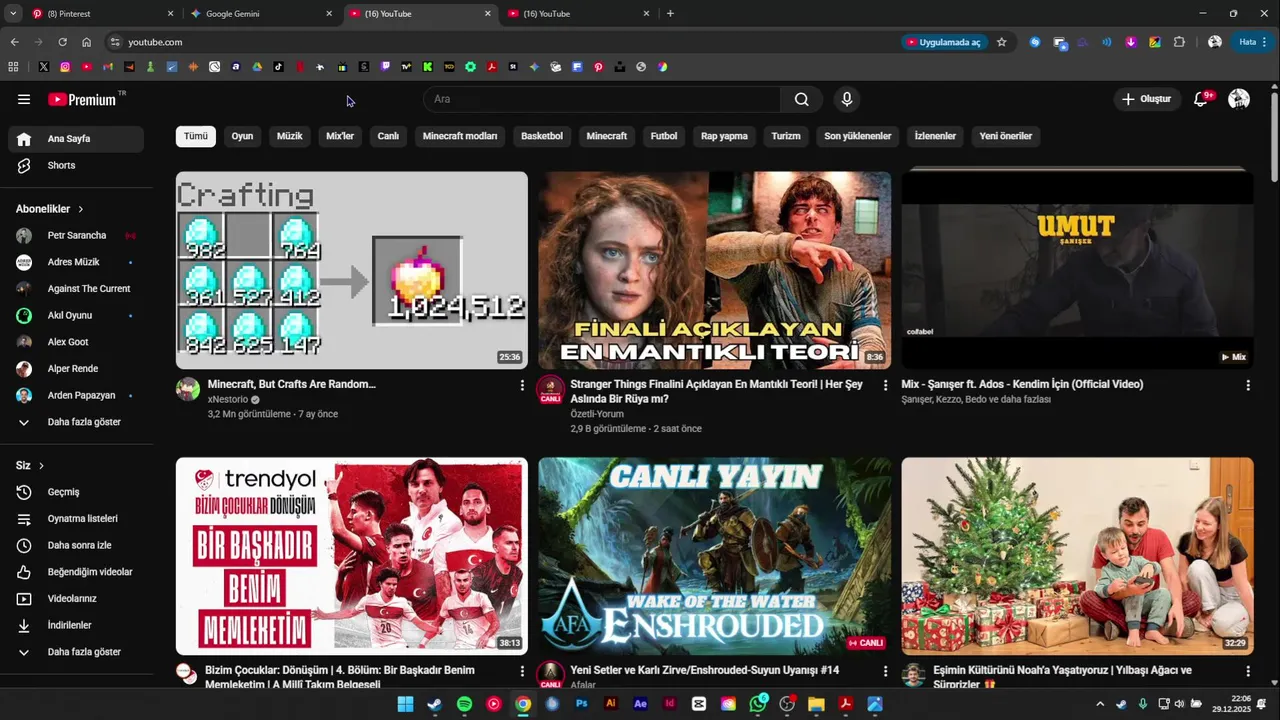
Task: Open the Petr Sarancha channel
Action: 76,236
